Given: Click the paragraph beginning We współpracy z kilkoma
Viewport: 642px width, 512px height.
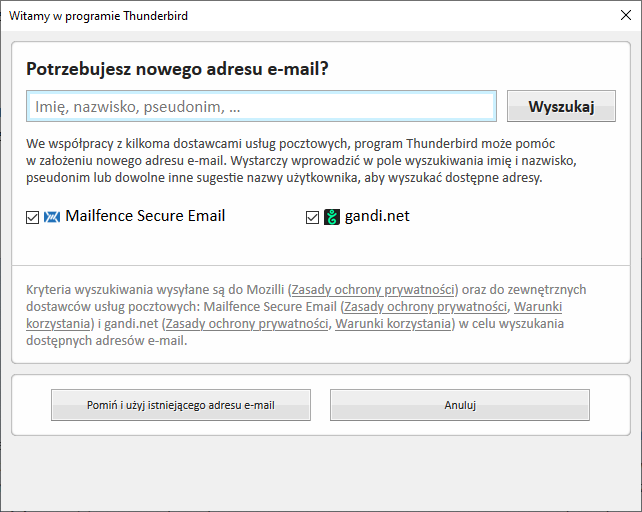Looking at the screenshot, I should tap(301, 161).
